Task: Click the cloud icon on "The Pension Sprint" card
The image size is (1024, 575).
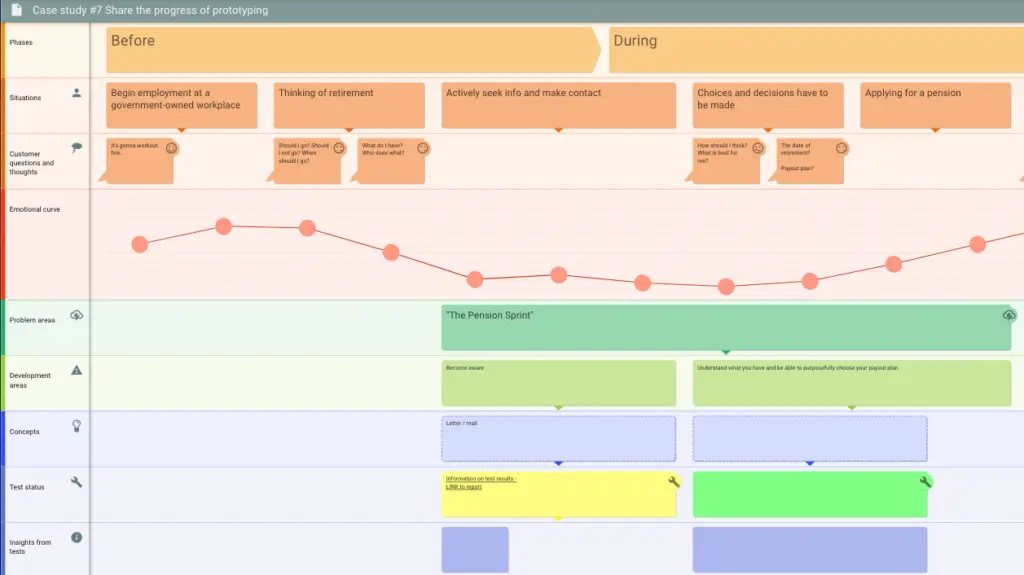Action: 1009,315
